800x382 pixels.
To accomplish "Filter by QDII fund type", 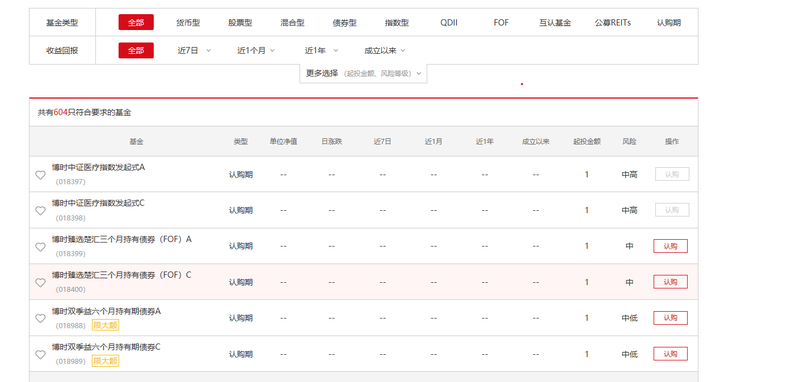I will point(449,22).
